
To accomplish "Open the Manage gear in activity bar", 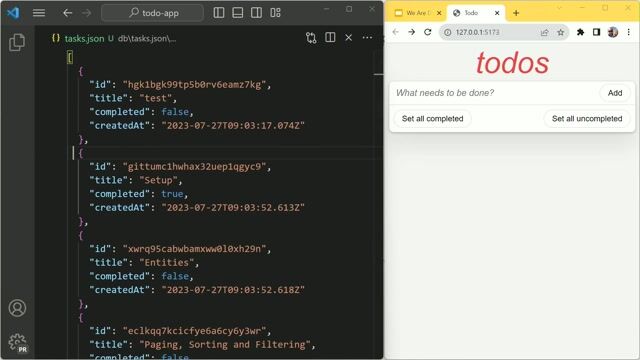I will tap(17, 342).
